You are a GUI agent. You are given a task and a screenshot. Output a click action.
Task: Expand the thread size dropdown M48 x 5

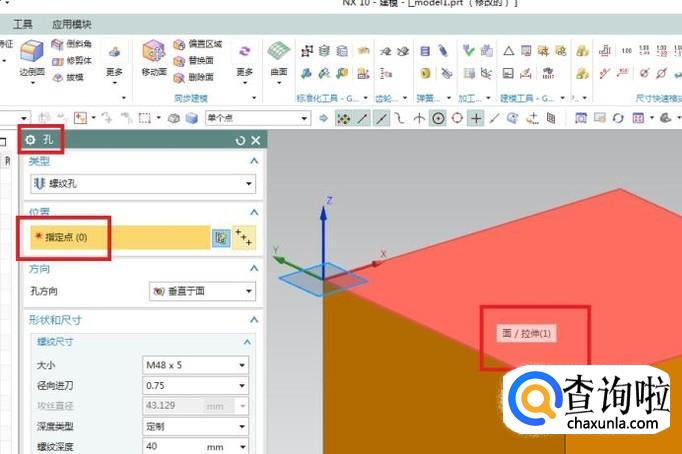(x=194, y=365)
